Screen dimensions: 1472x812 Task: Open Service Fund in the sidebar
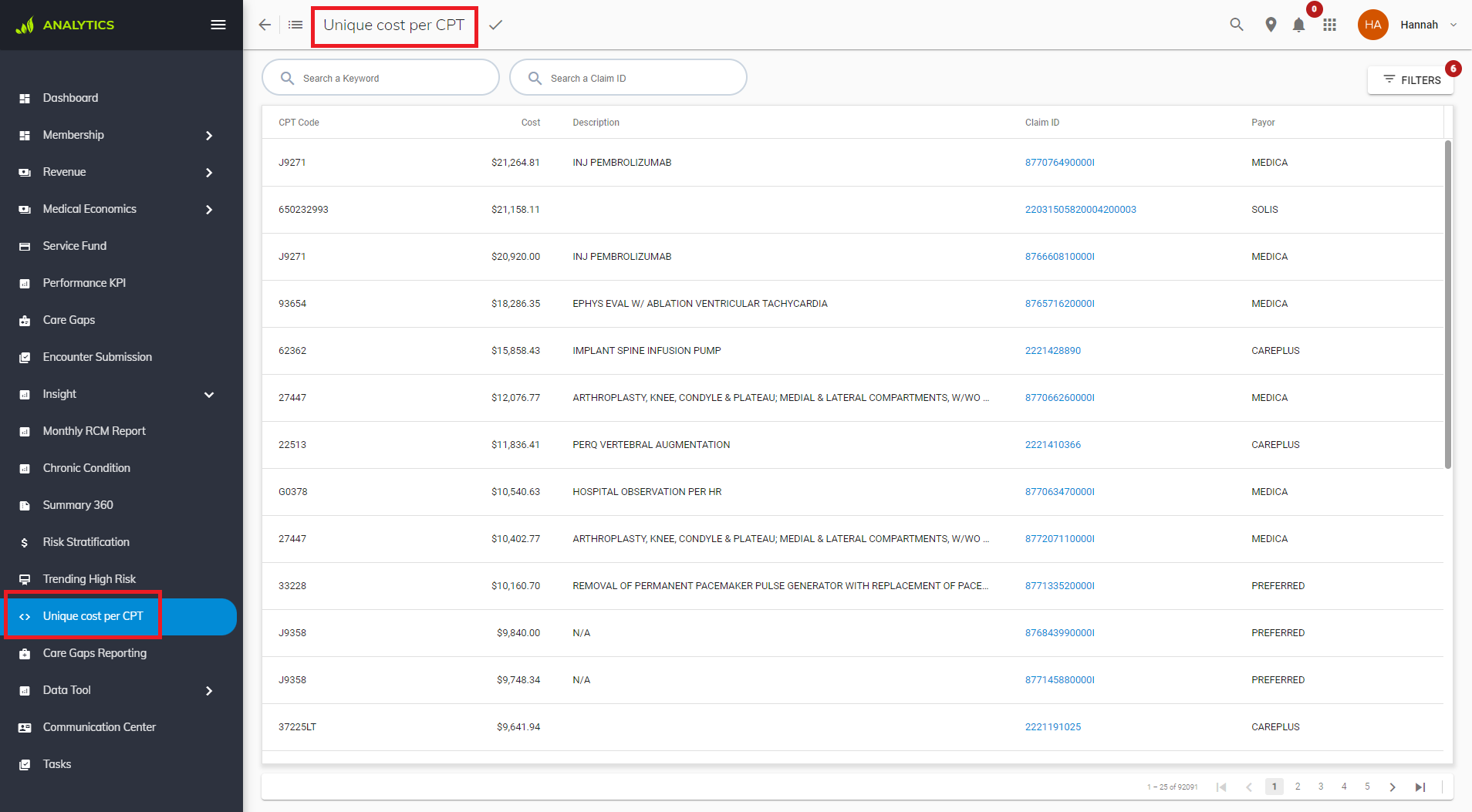[75, 246]
